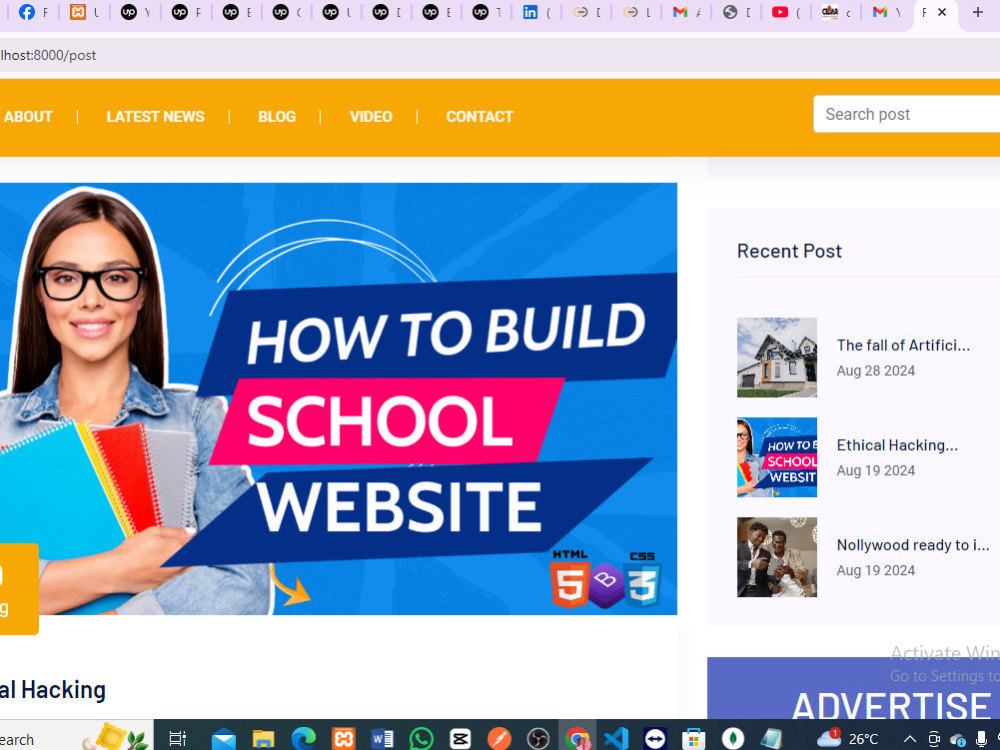Viewport: 1000px width, 750px height.
Task: Click the microphone tray icon
Action: (981, 739)
